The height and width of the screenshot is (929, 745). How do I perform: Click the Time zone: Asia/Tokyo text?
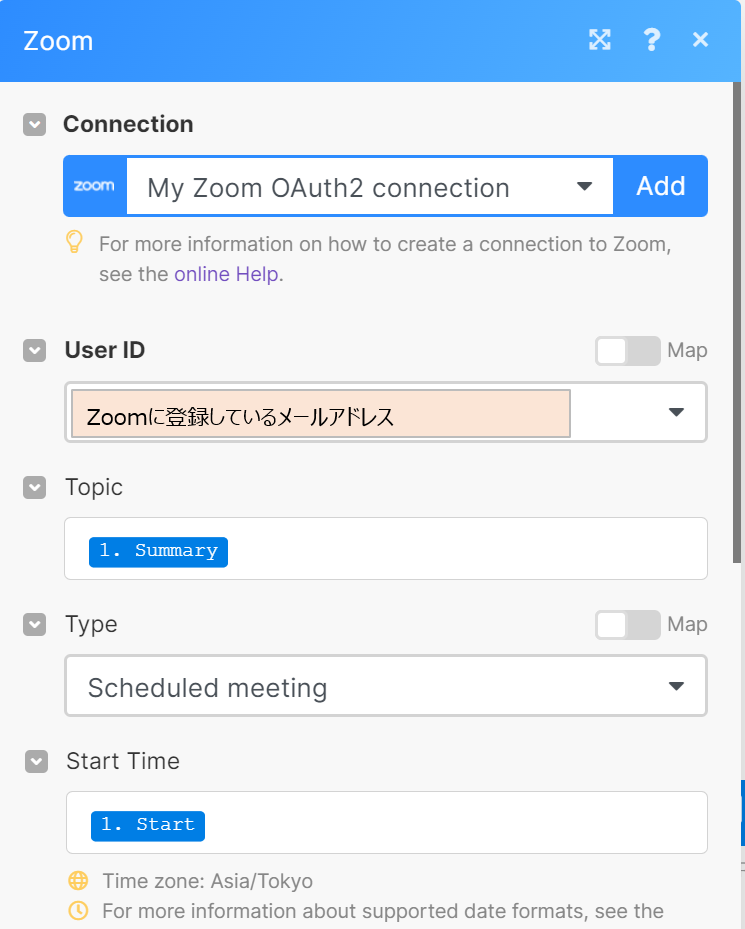(207, 881)
